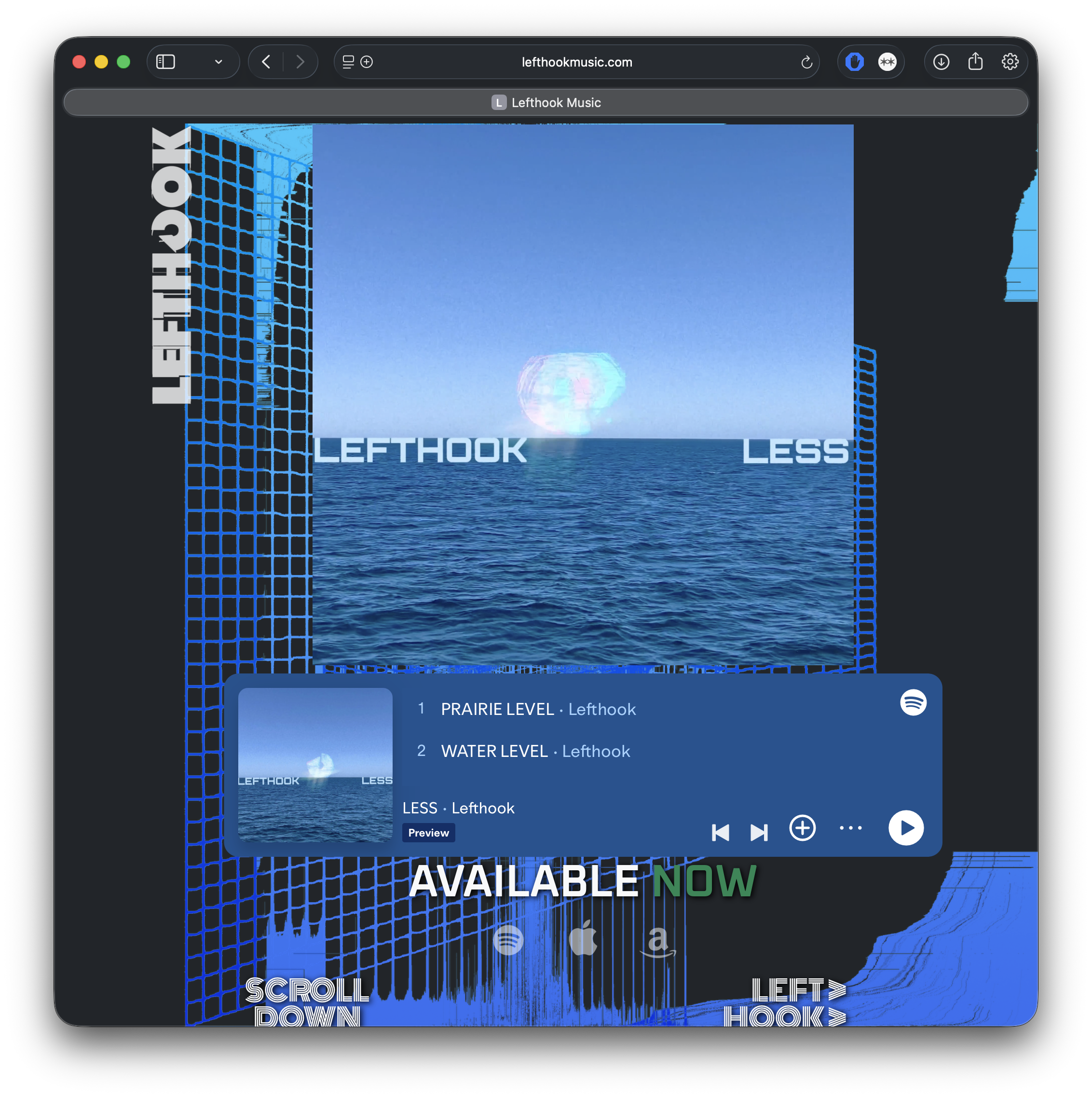Play the LESS album preview
The image size is (1092, 1098).
[x=906, y=827]
